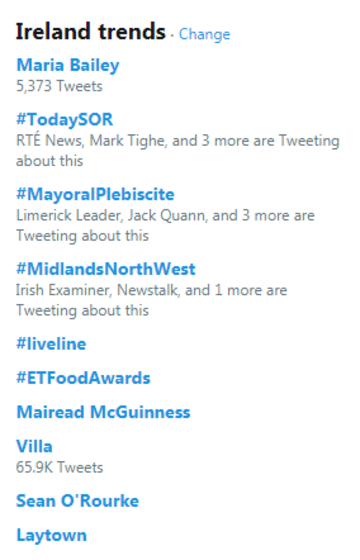The width and height of the screenshot is (360, 560).
Task: Click the Villa trending topic
Action: pyautogui.click(x=34, y=447)
